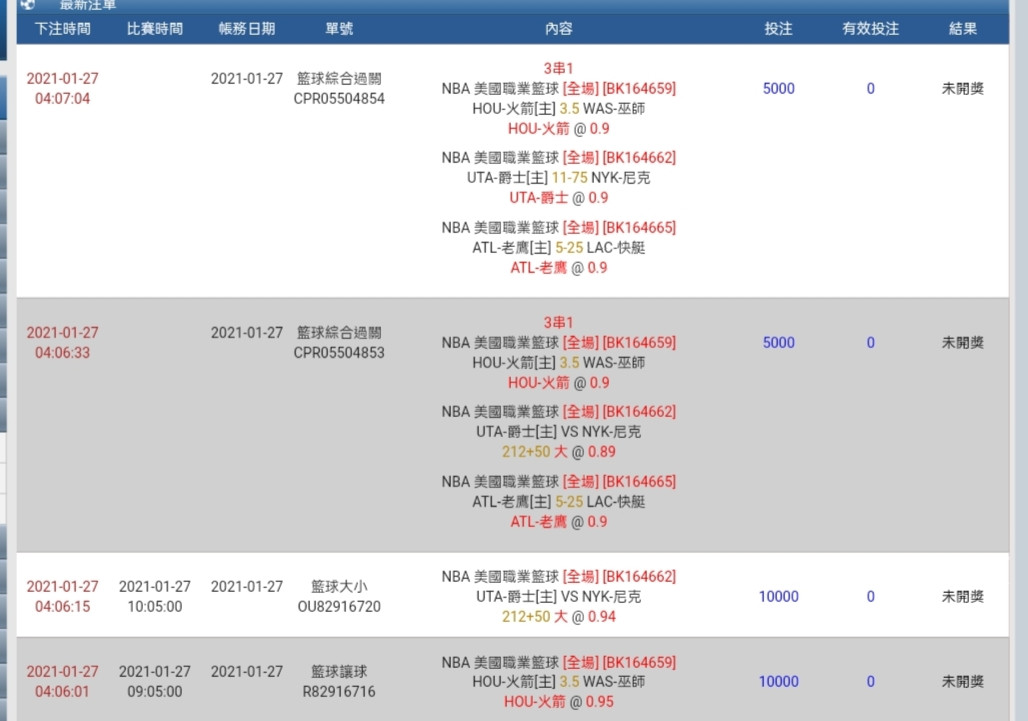This screenshot has height=721, width=1028.
Task: Click ATL-老鷹 @ 0.9 in order CPR05504853
Action: [559, 522]
